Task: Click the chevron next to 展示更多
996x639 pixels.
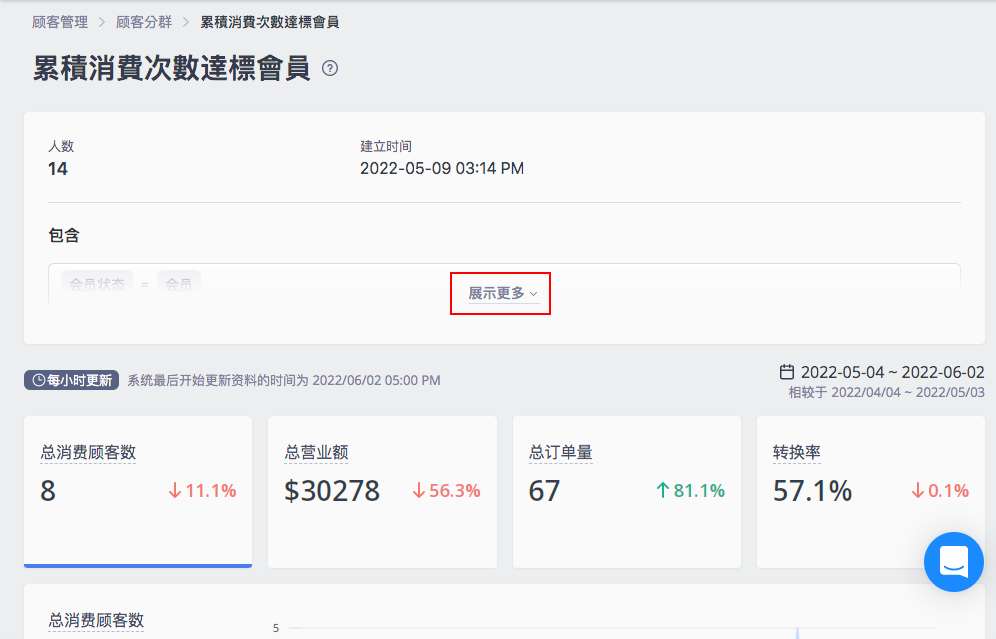Action: (x=534, y=293)
